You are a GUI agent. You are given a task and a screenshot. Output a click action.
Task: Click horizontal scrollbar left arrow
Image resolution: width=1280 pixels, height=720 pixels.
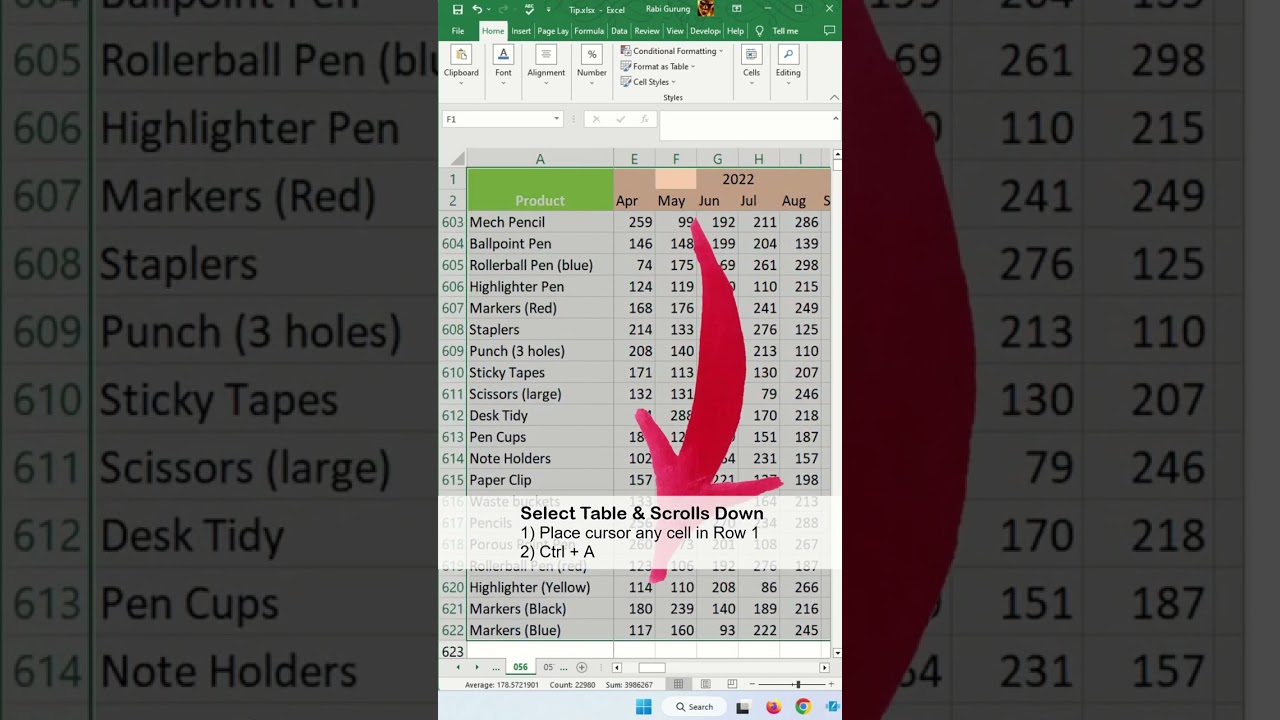click(617, 667)
